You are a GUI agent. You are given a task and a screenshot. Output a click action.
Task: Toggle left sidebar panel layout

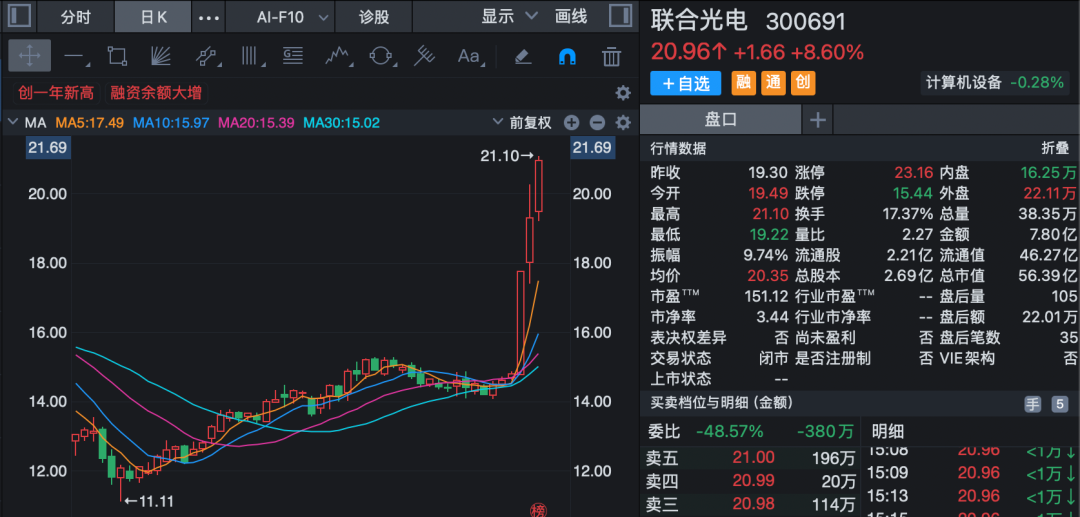tap(19, 17)
